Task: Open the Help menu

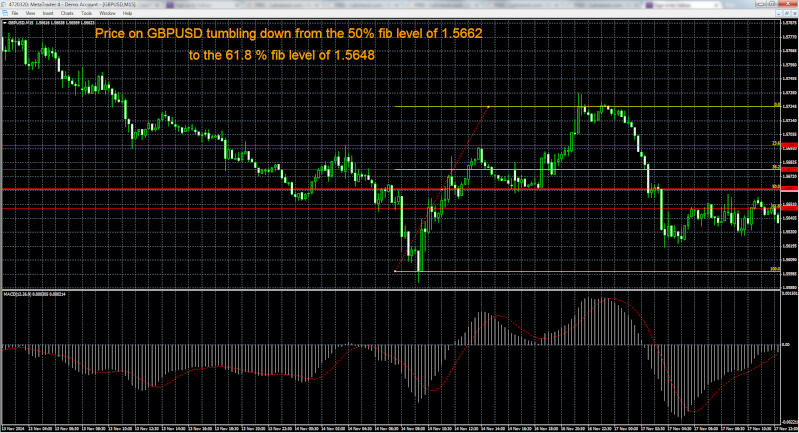Action: 127,13
